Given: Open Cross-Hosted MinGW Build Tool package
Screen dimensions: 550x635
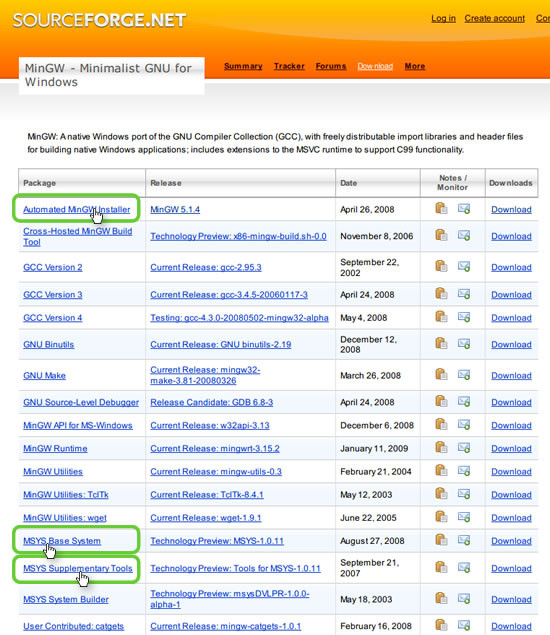Looking at the screenshot, I should (x=77, y=237).
